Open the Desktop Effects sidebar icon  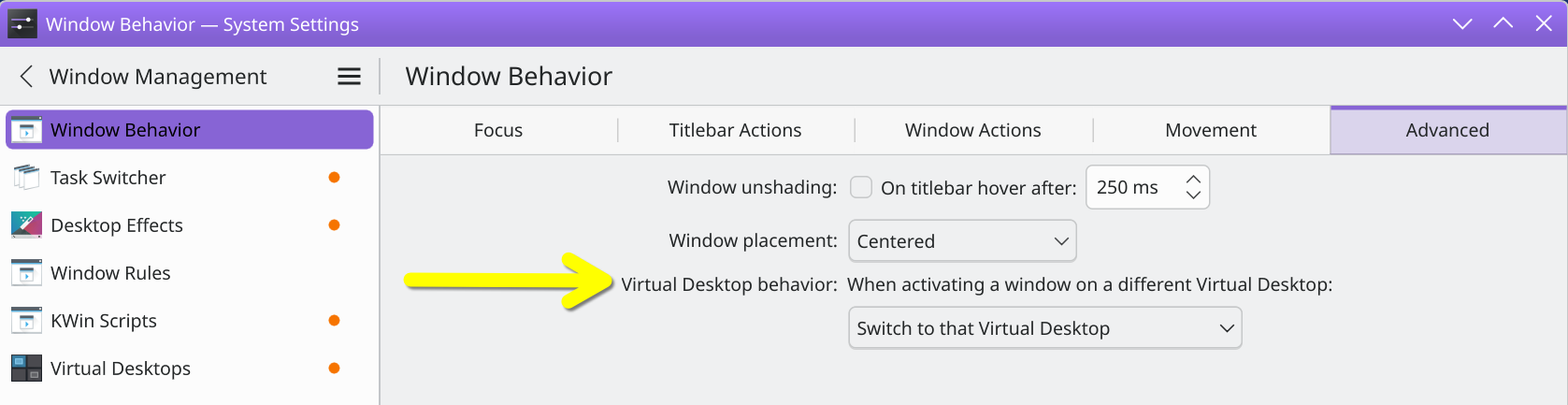coord(26,225)
